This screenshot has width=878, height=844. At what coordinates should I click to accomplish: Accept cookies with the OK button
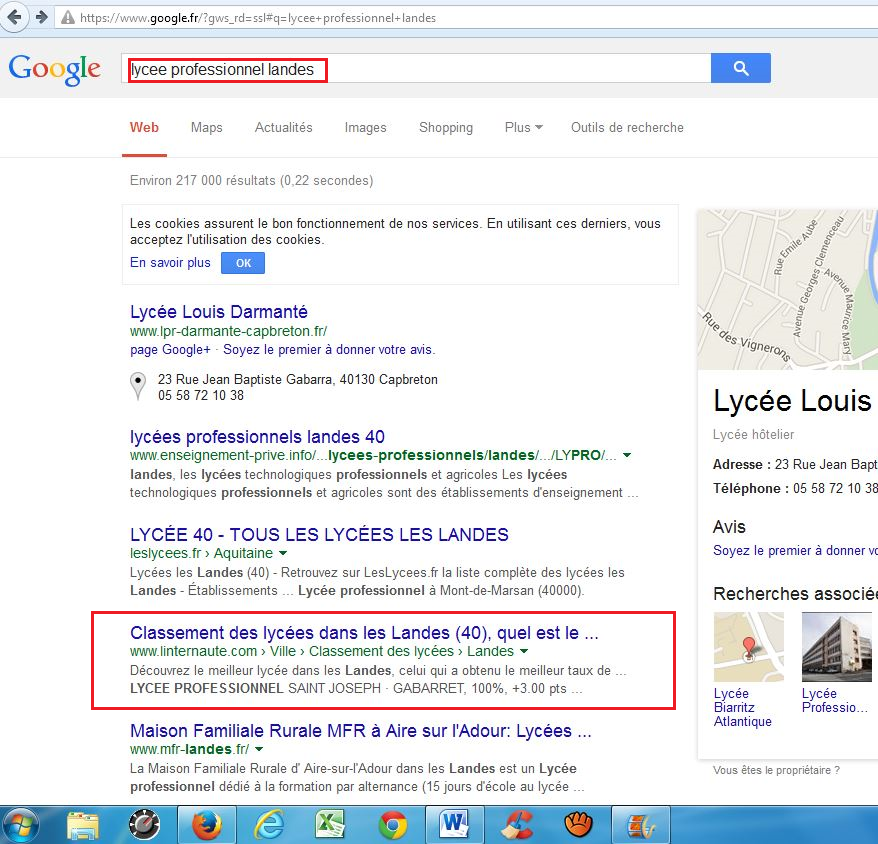243,263
